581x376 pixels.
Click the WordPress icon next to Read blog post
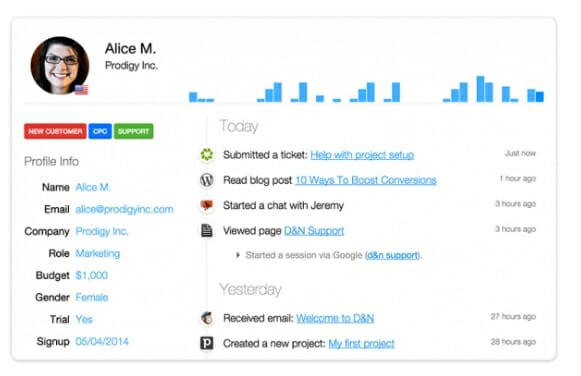(x=207, y=180)
